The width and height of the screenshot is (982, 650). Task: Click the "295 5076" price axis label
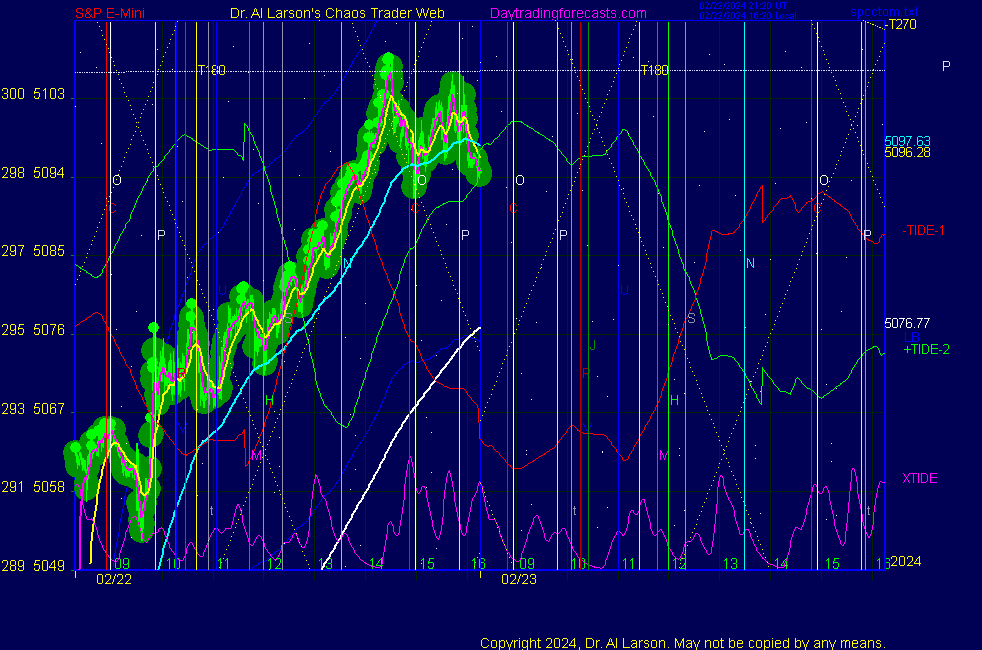[33, 330]
